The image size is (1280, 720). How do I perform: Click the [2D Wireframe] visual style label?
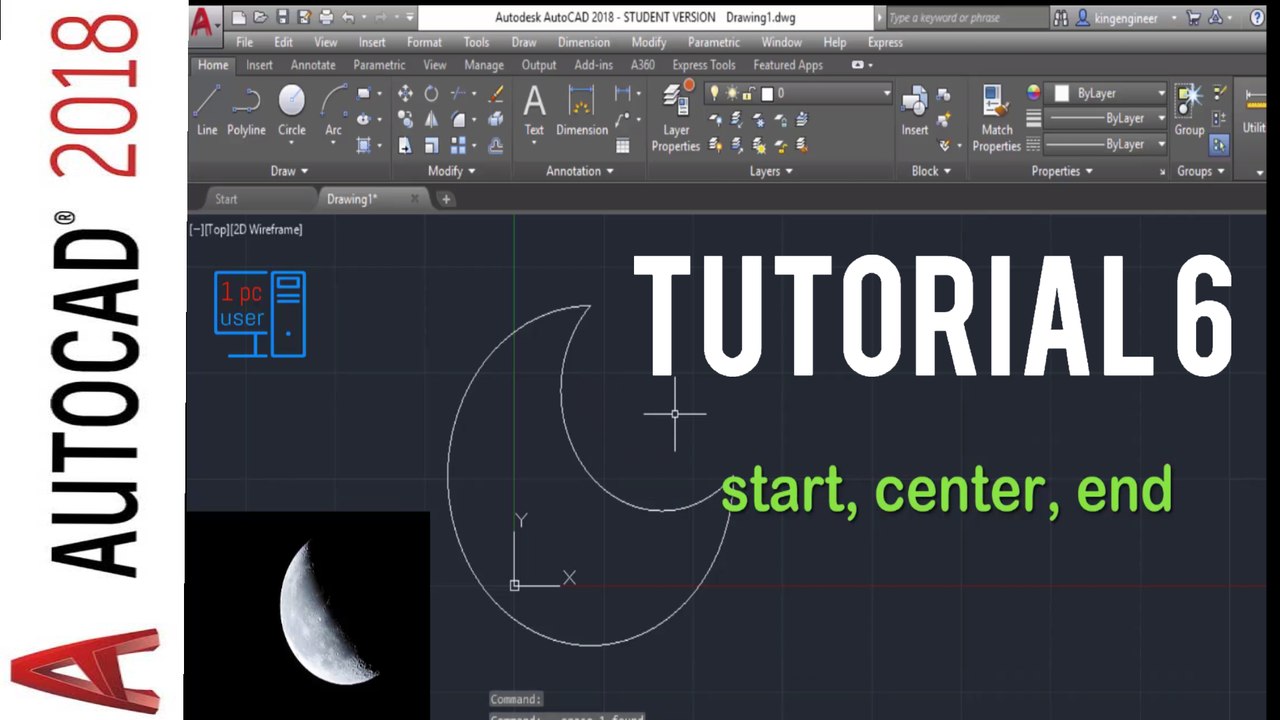[267, 229]
